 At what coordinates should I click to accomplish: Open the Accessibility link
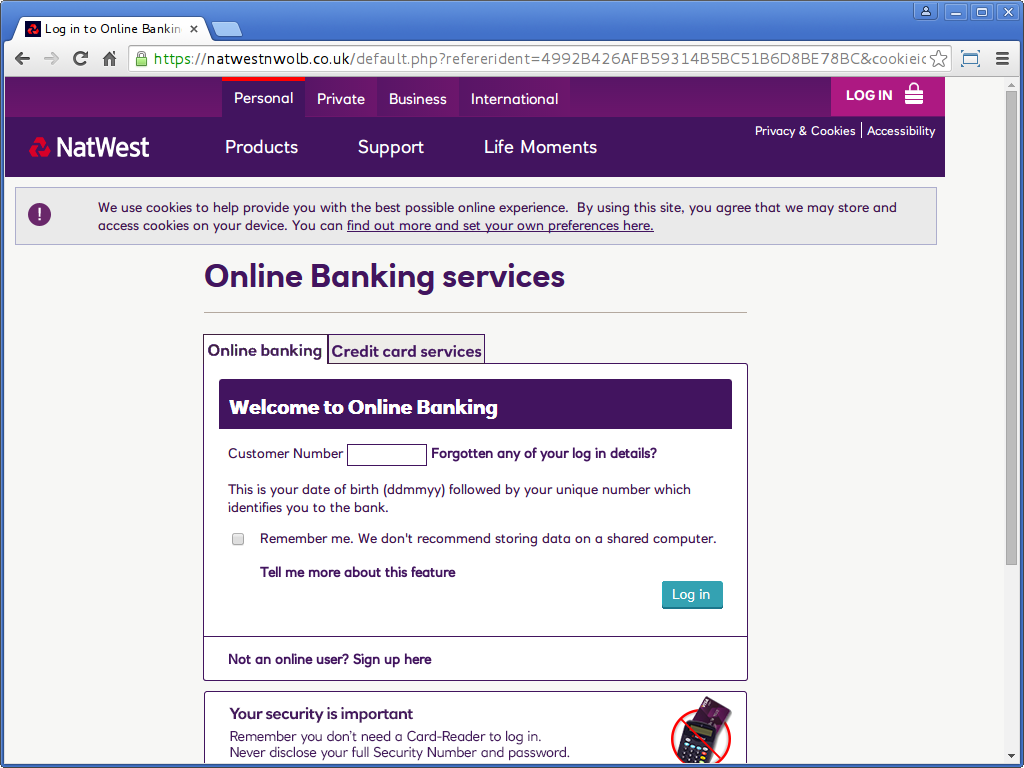click(901, 131)
